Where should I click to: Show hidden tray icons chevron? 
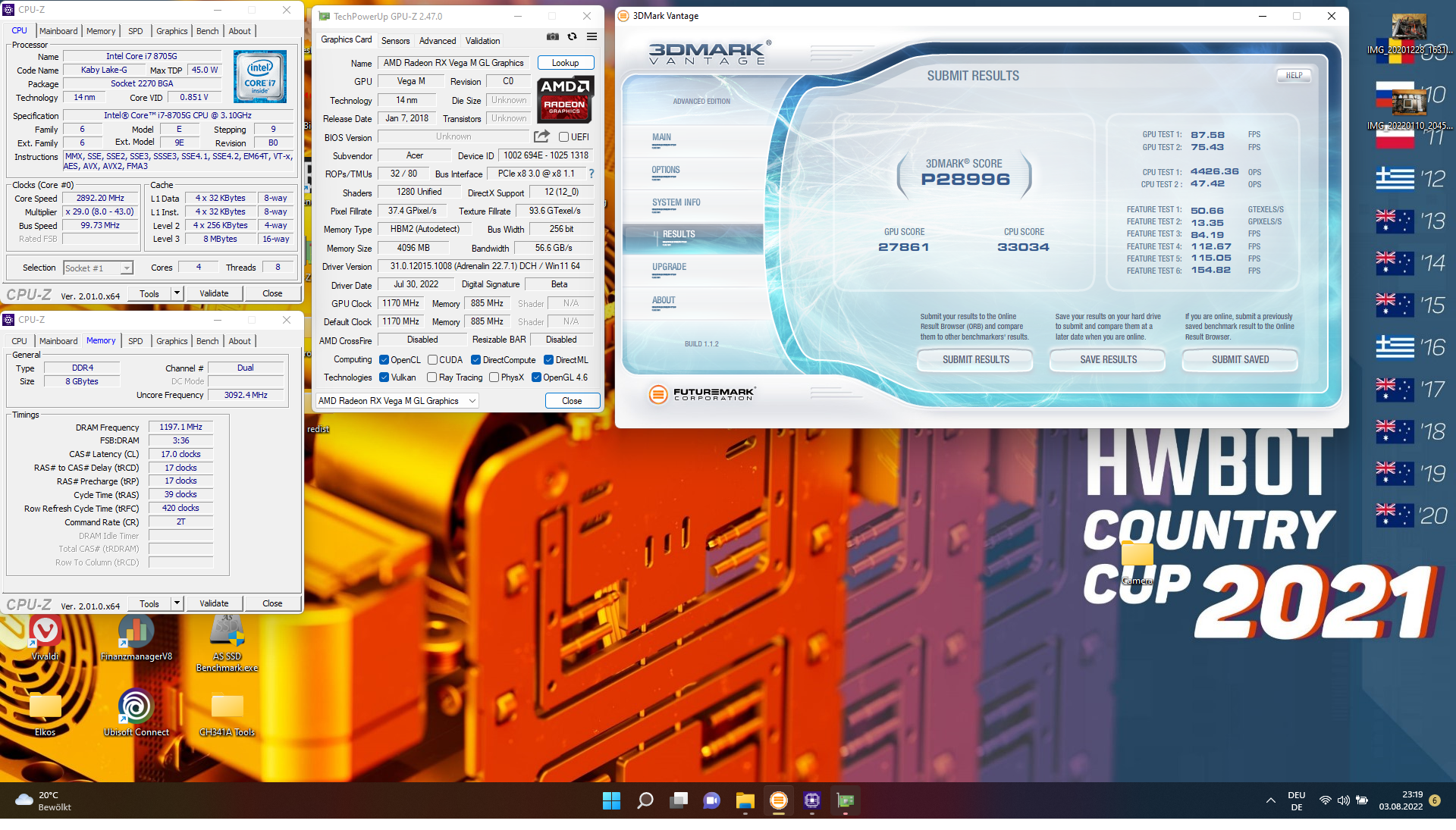[x=1271, y=800]
